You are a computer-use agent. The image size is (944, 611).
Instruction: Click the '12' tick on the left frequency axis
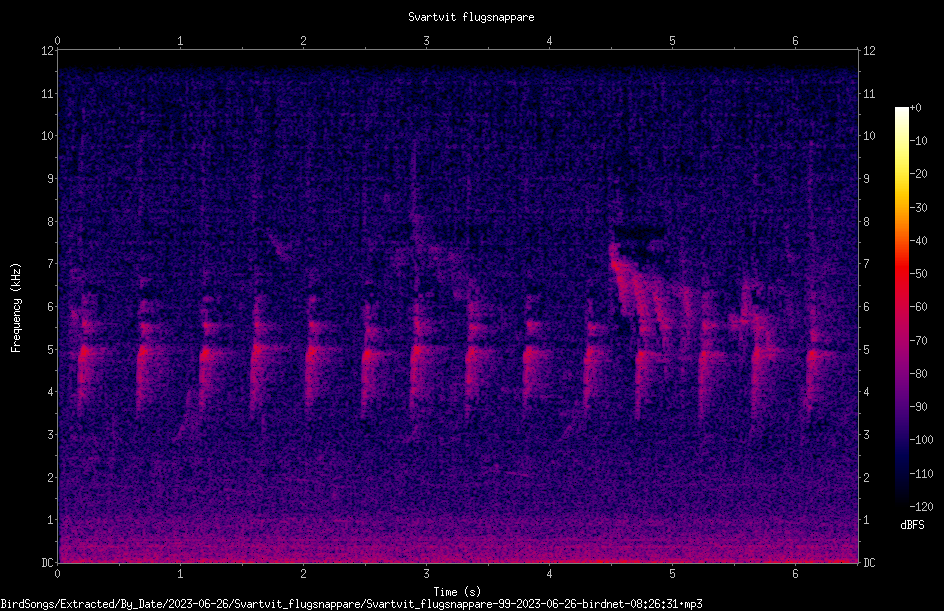pos(47,51)
